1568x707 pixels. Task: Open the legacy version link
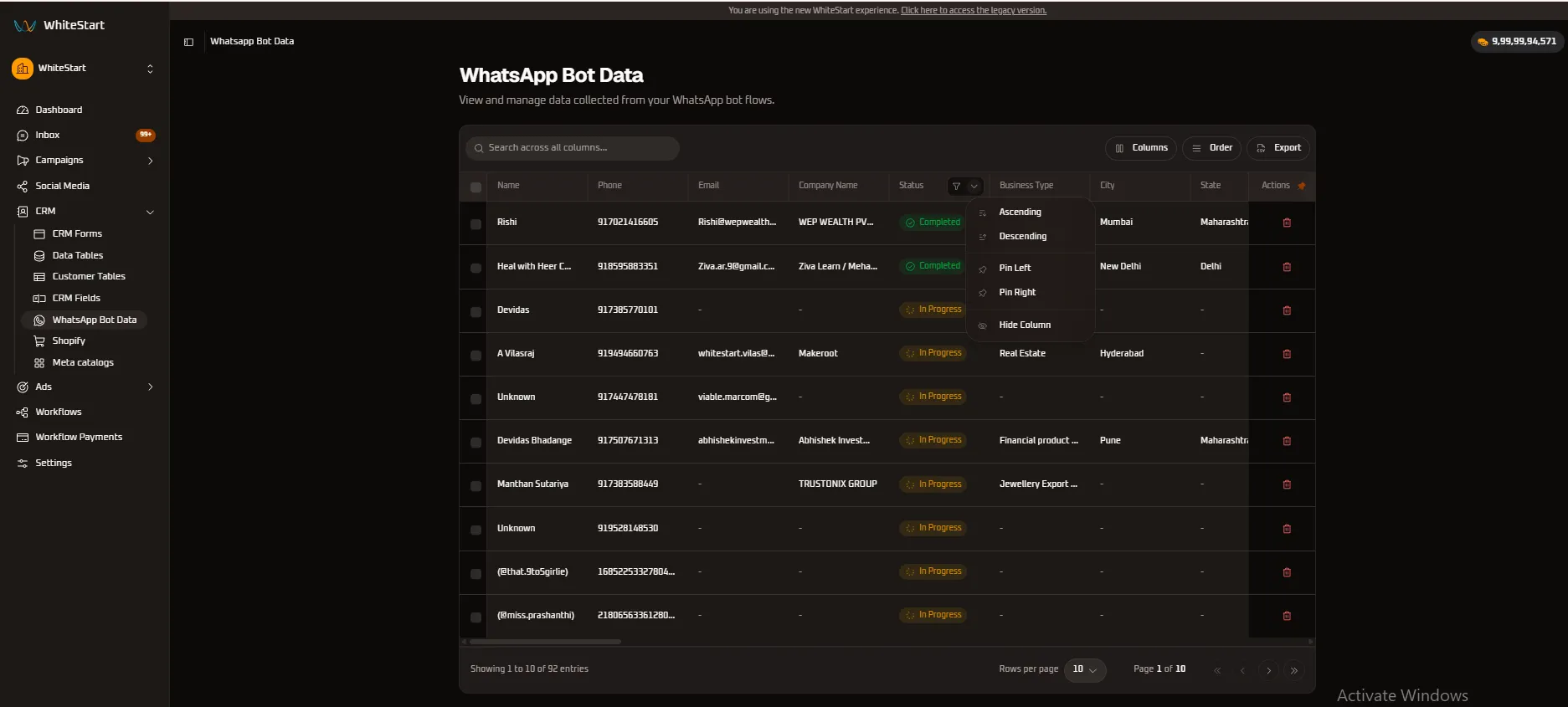pos(974,10)
